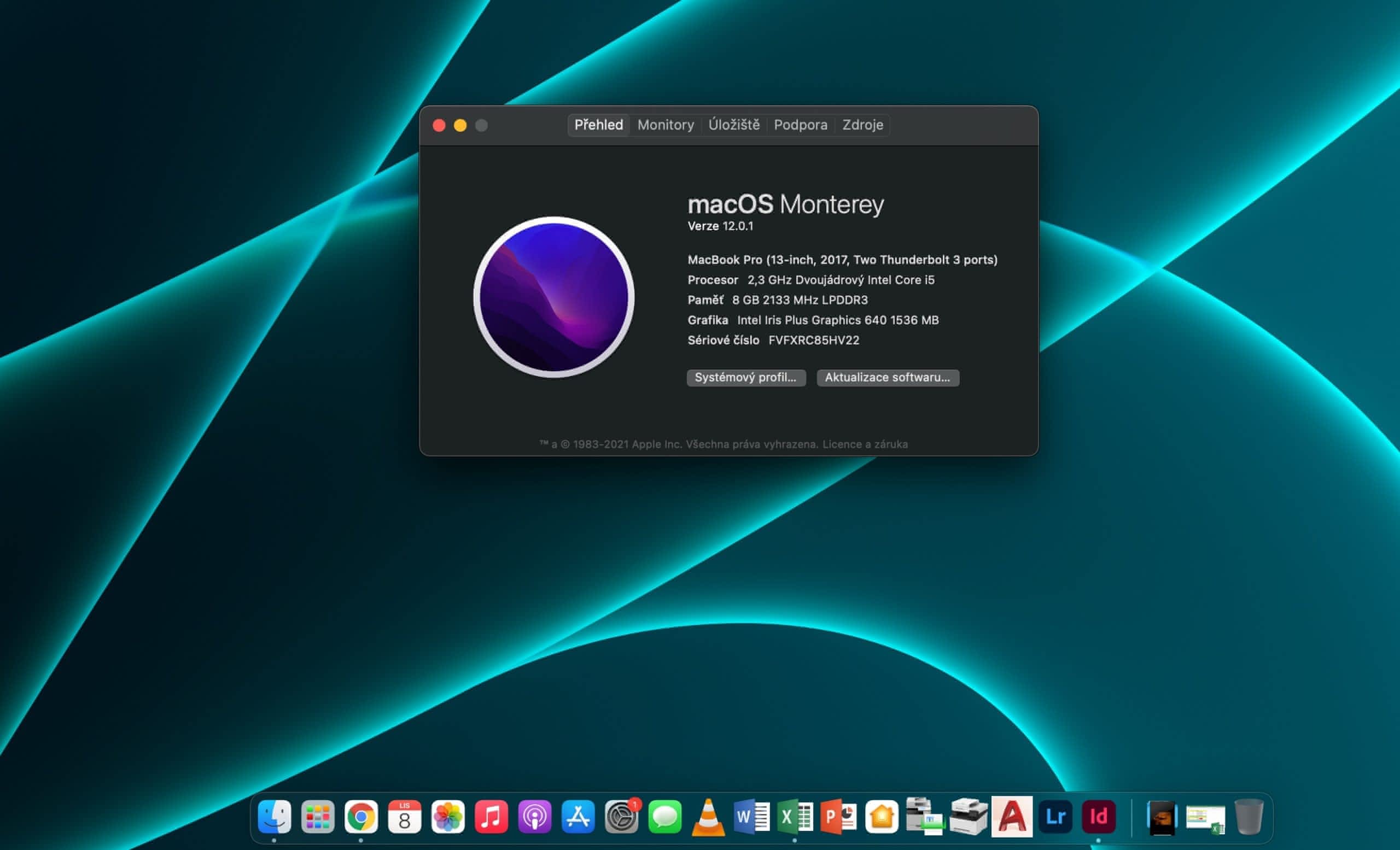The height and width of the screenshot is (850, 1400).
Task: Open System Preferences with update badge
Action: 621,817
